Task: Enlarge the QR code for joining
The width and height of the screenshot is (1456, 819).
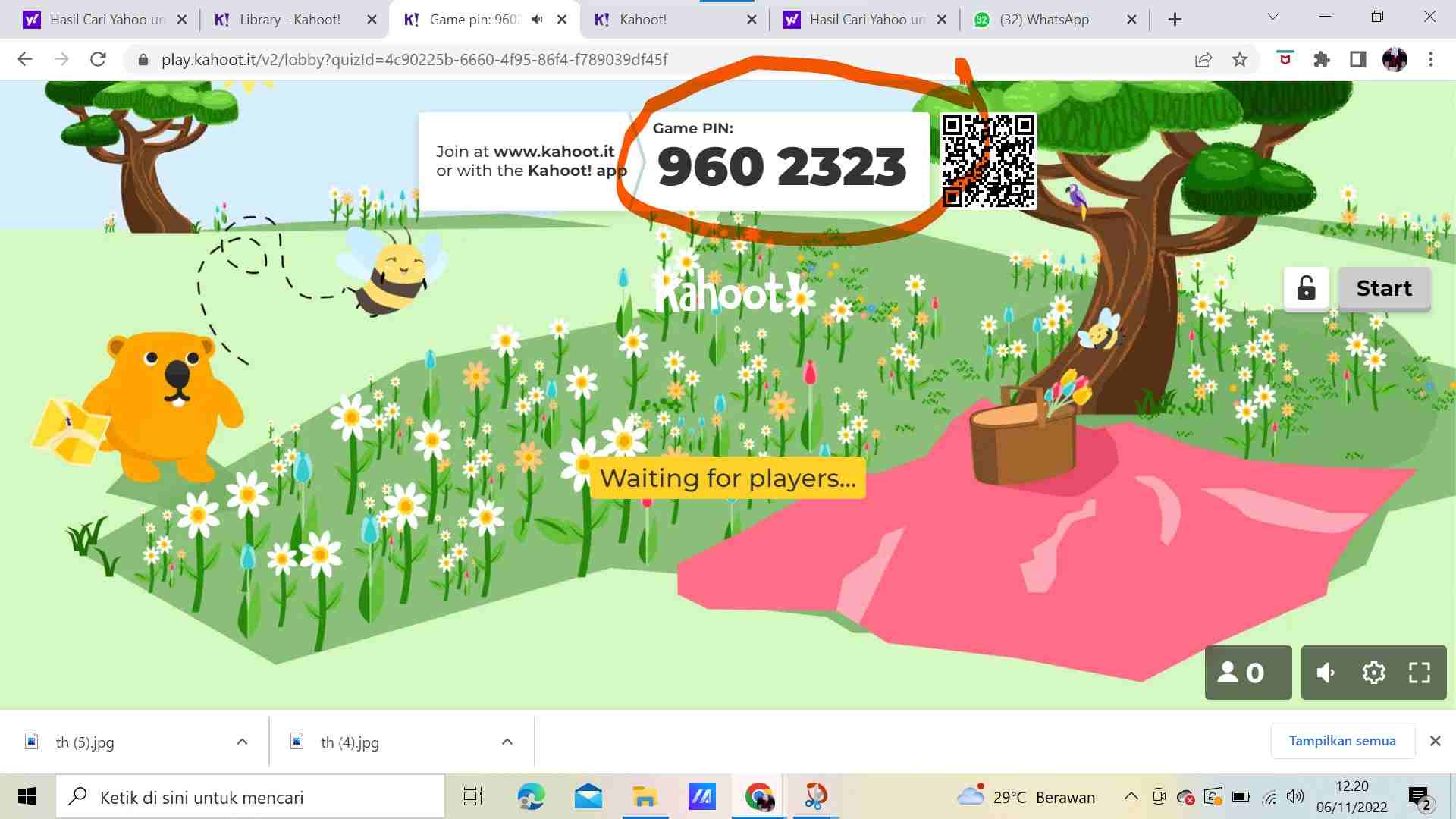Action: click(988, 161)
